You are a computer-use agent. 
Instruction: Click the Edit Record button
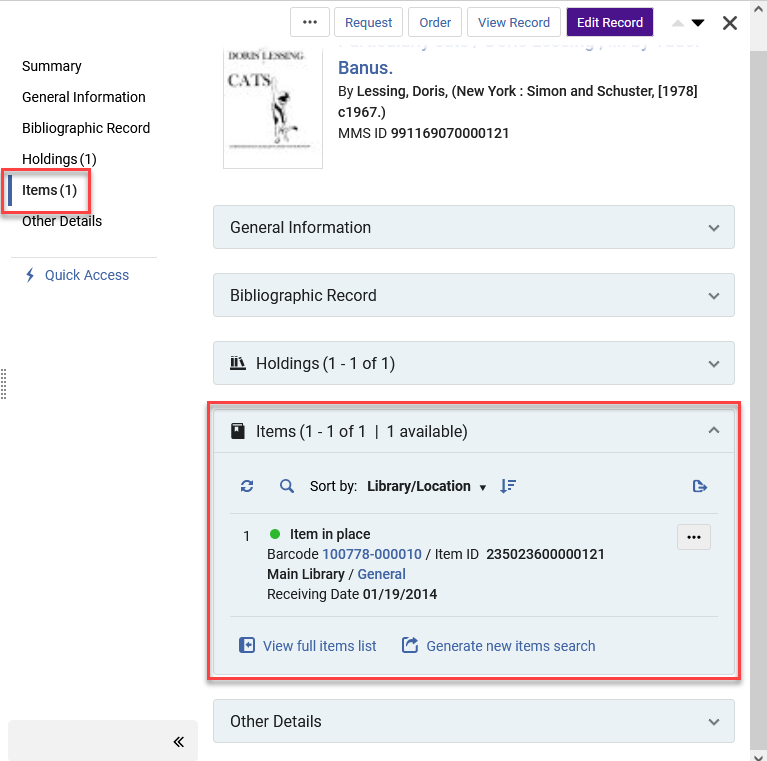tap(609, 22)
